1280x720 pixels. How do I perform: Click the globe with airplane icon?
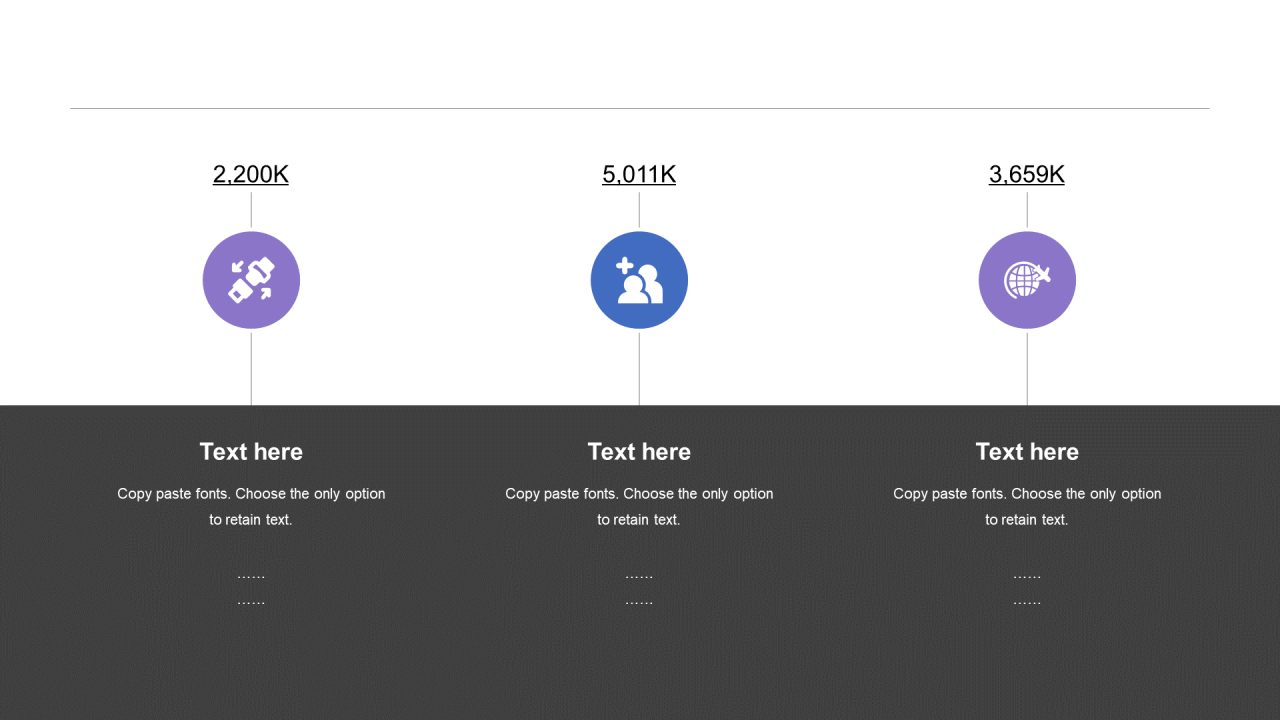point(1027,280)
